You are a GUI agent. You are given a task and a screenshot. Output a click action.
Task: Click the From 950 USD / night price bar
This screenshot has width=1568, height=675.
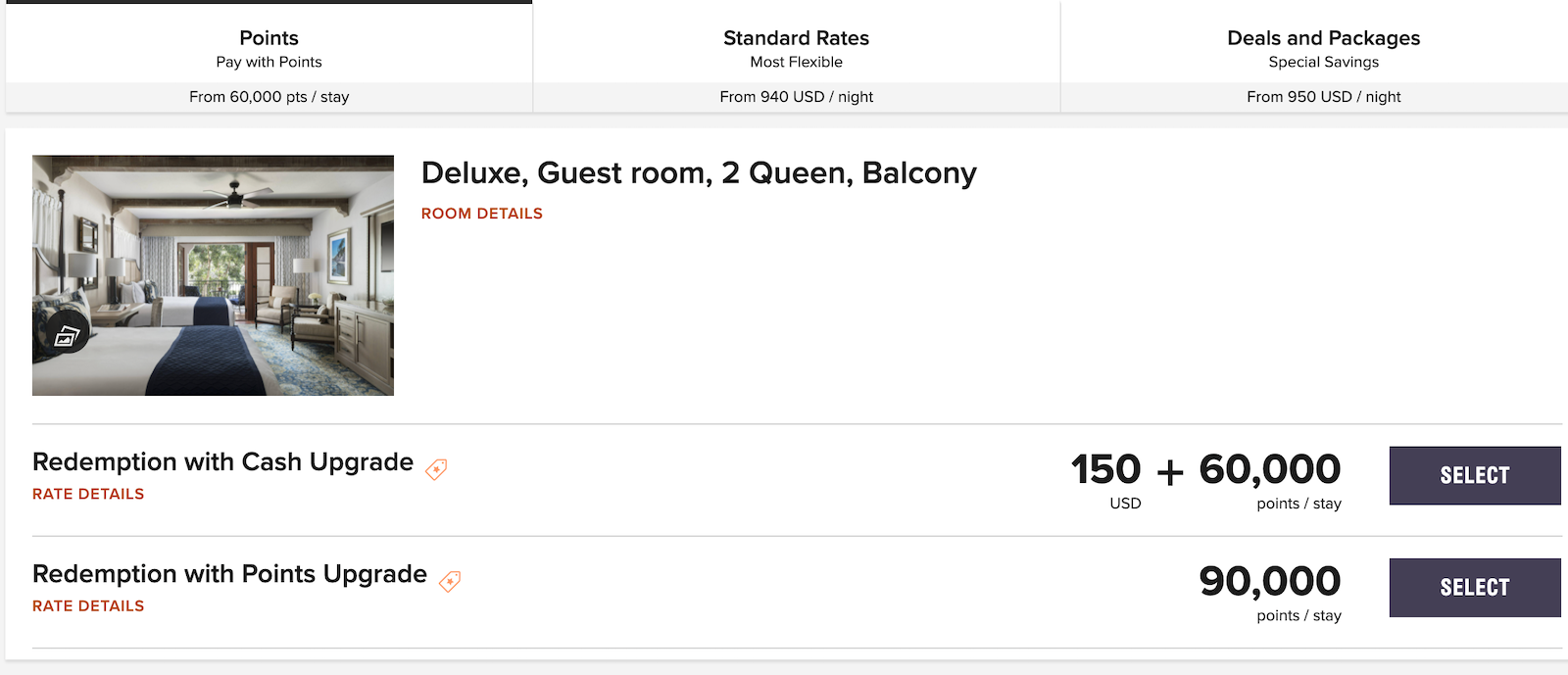[x=1323, y=96]
